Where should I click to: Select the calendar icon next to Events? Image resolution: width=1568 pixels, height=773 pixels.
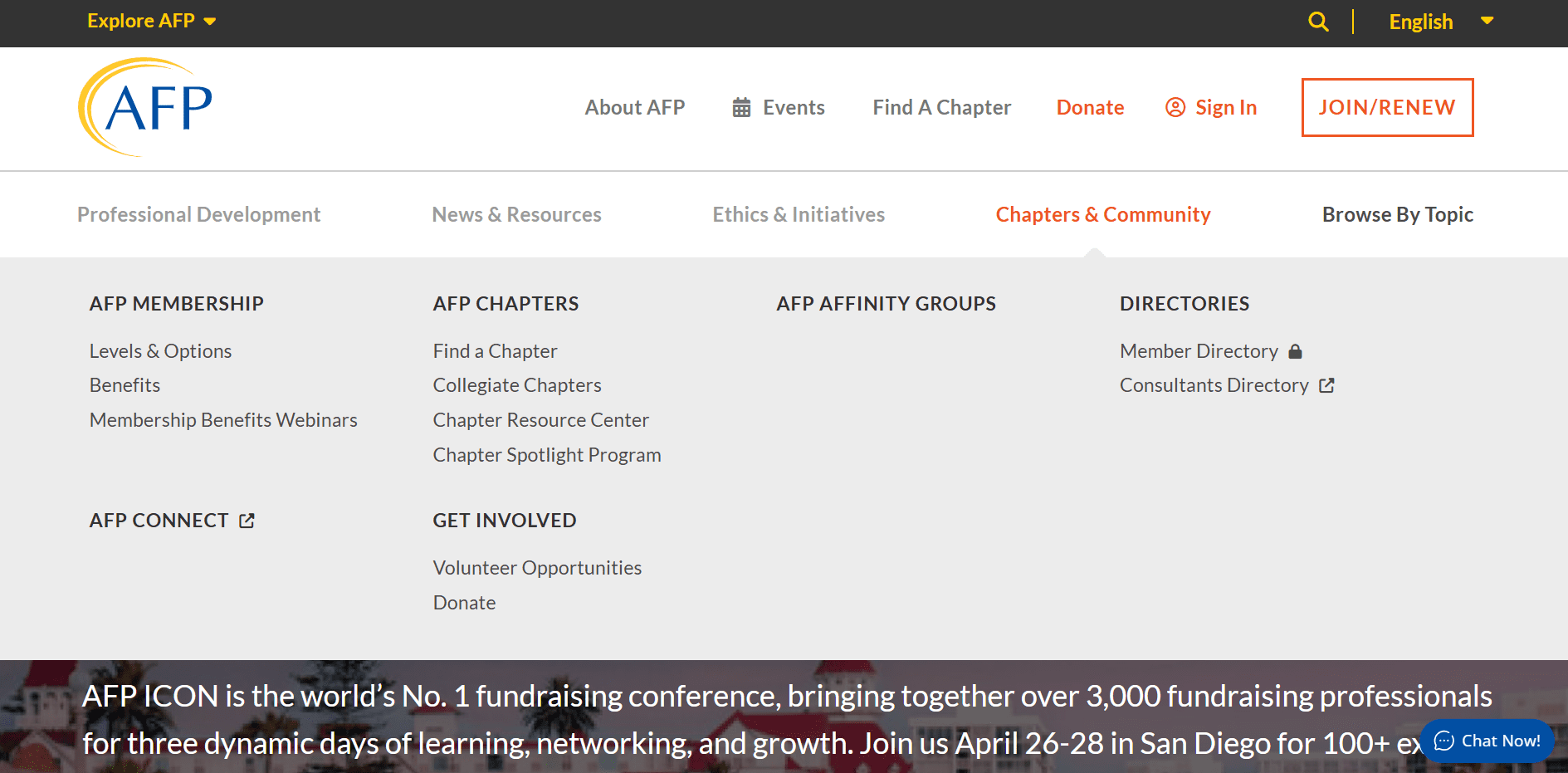pos(741,106)
